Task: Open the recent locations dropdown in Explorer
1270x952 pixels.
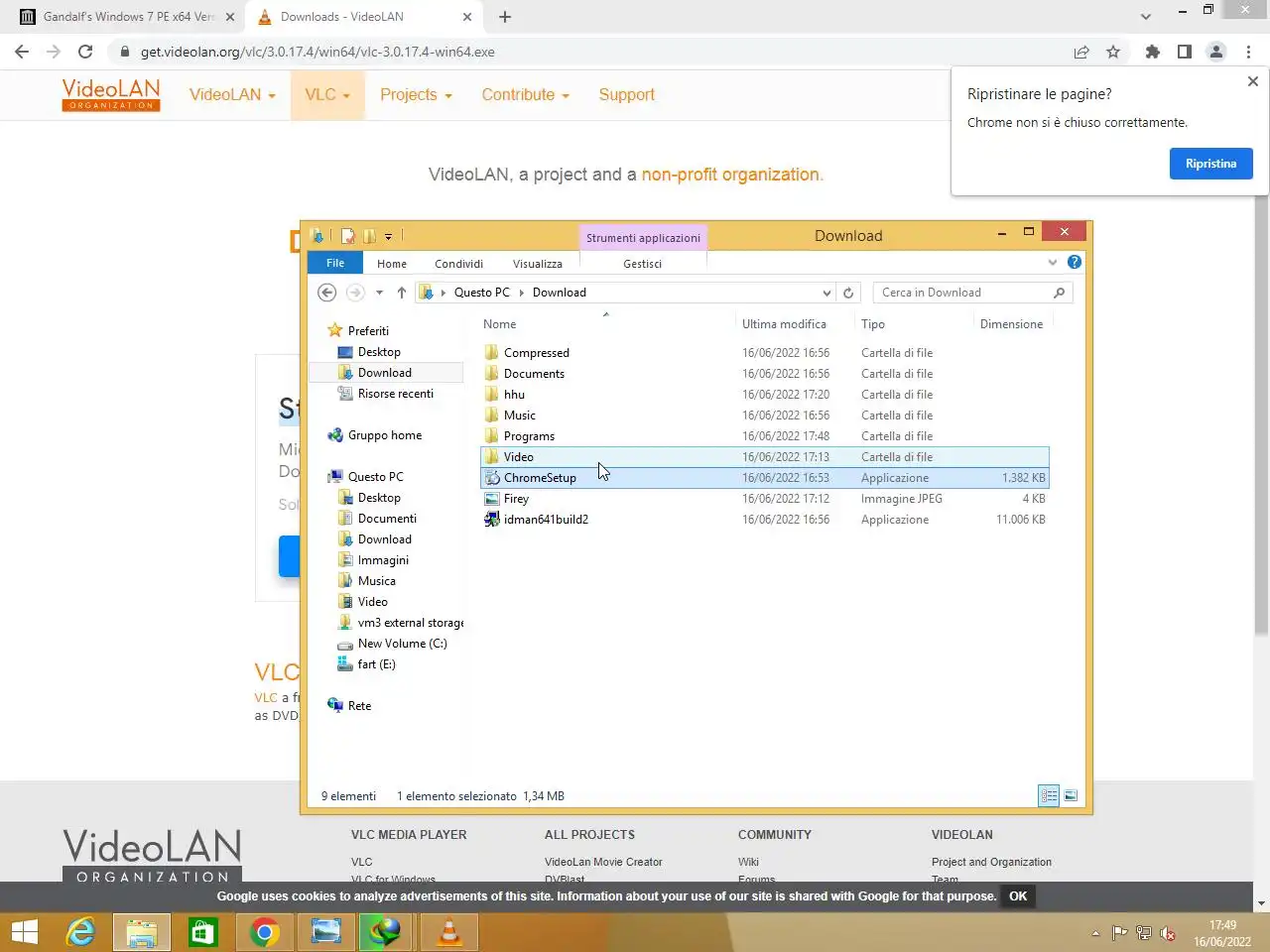Action: pyautogui.click(x=379, y=293)
